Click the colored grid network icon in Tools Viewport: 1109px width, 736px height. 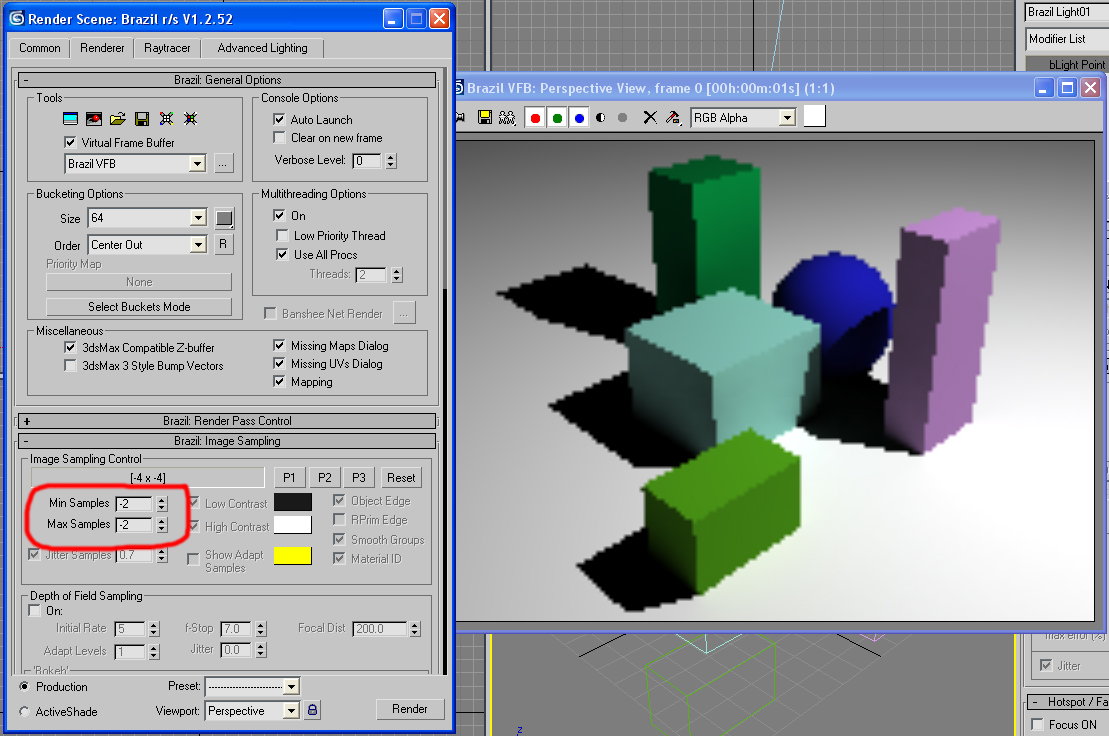[190, 119]
